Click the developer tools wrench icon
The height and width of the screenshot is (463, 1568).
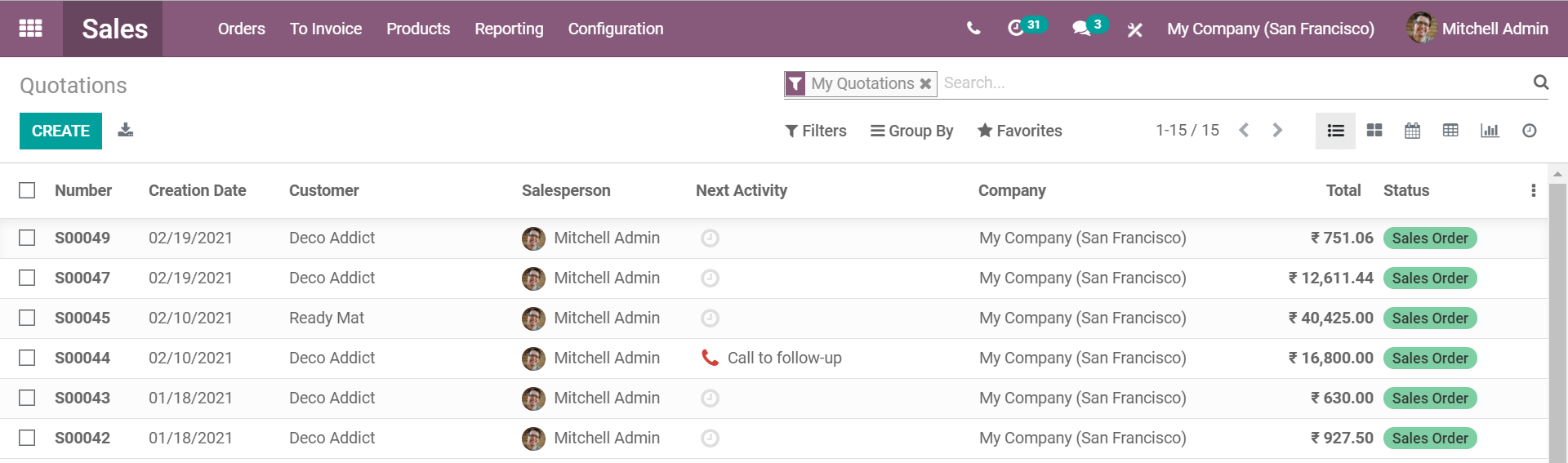coord(1134,29)
